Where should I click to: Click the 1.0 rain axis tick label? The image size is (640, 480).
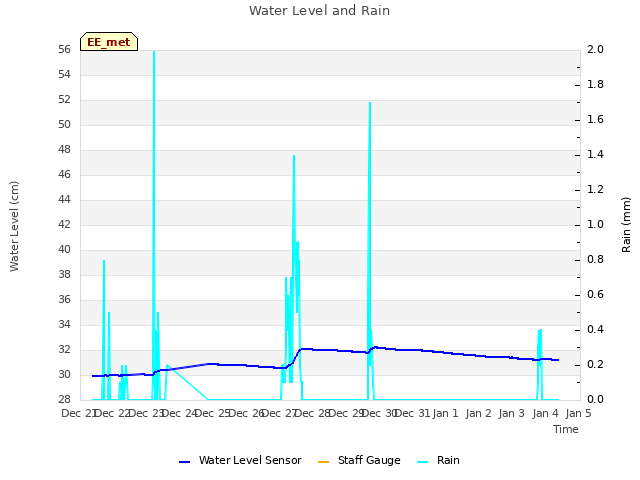[x=595, y=224]
